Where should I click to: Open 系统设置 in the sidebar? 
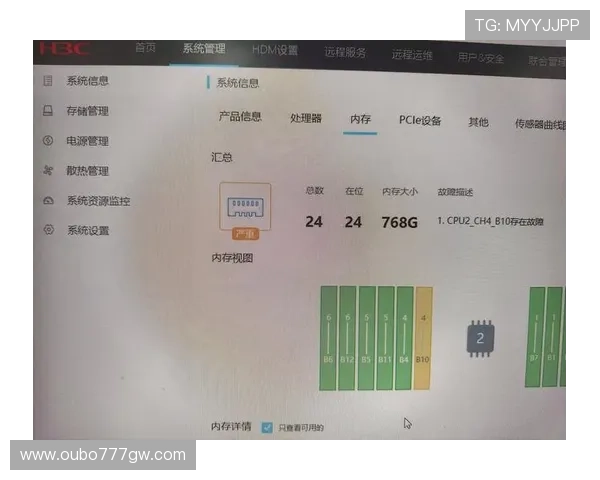point(88,230)
